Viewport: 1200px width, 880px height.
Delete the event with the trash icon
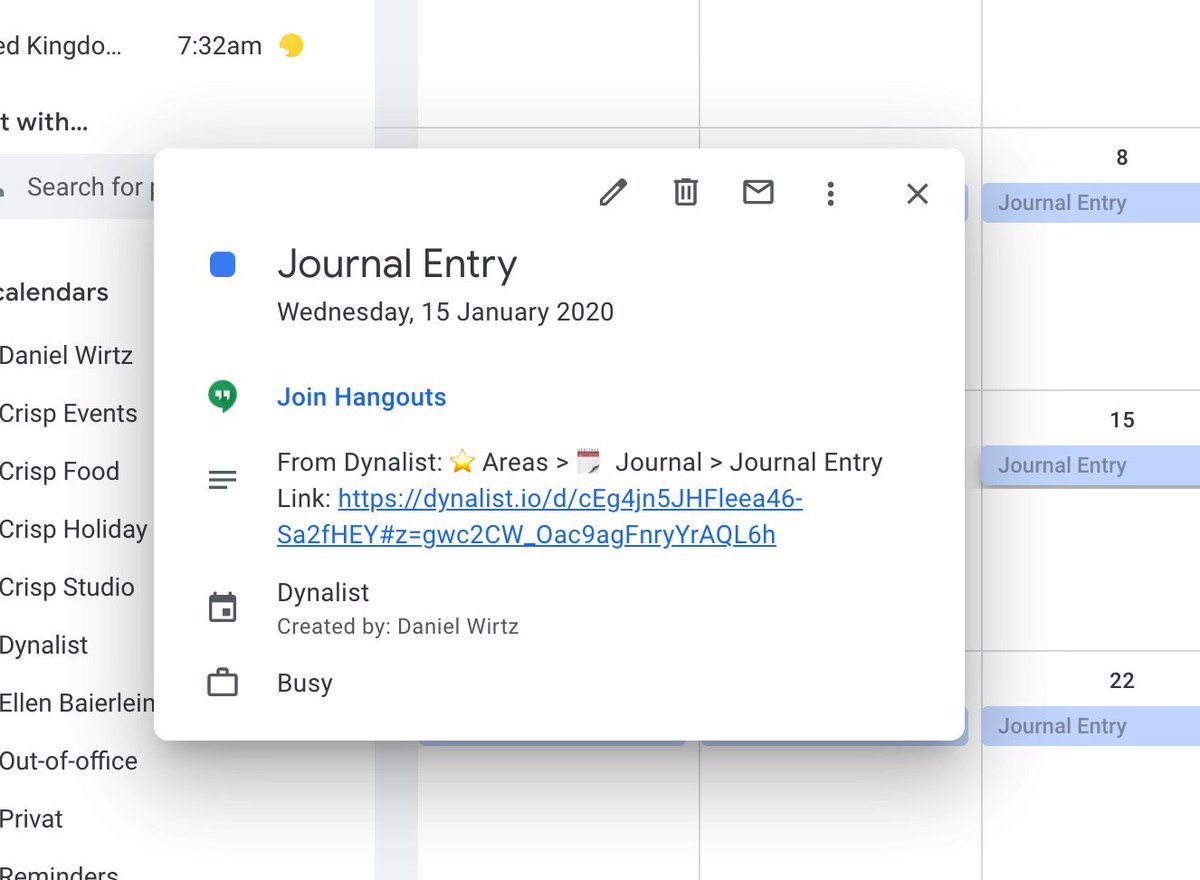tap(685, 192)
